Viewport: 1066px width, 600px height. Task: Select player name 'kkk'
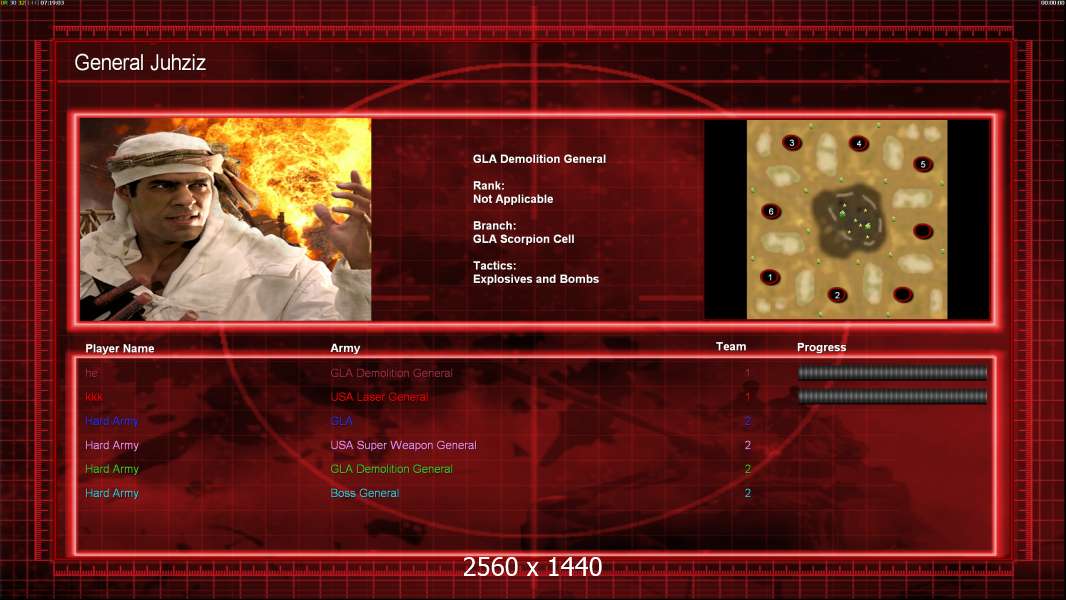coord(94,397)
